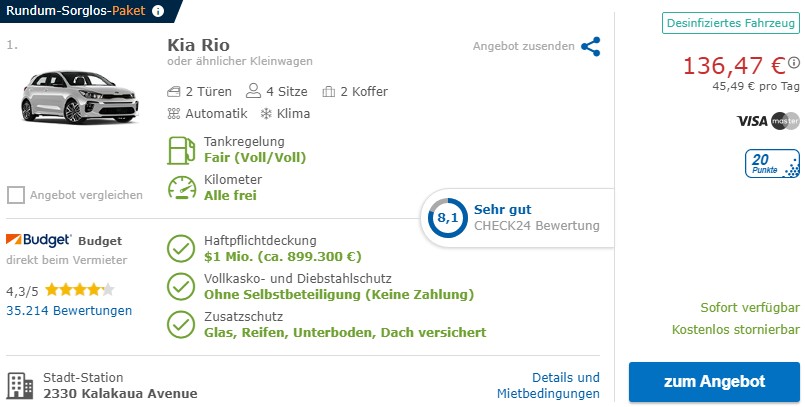The image size is (805, 407).
Task: Click the Desinfiziertes Fahrzeug badge
Action: 731,23
